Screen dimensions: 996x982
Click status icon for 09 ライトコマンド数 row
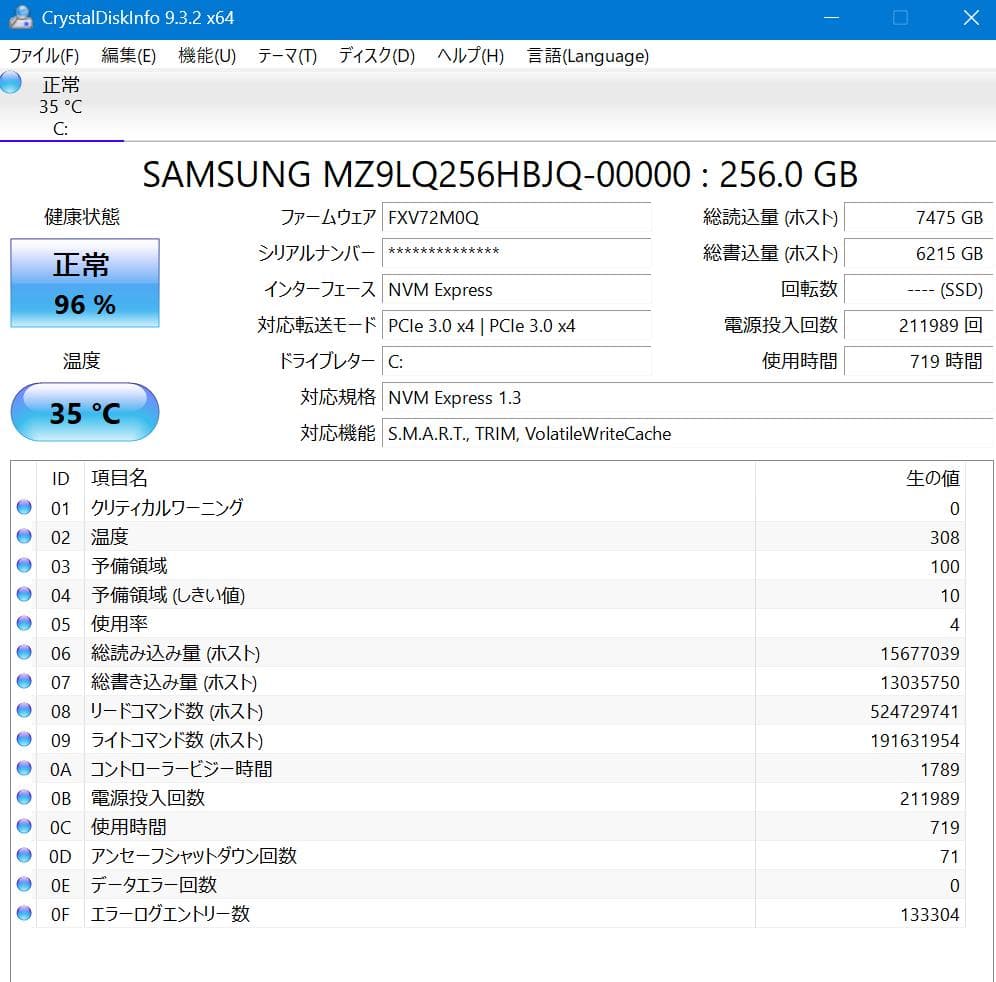click(24, 739)
